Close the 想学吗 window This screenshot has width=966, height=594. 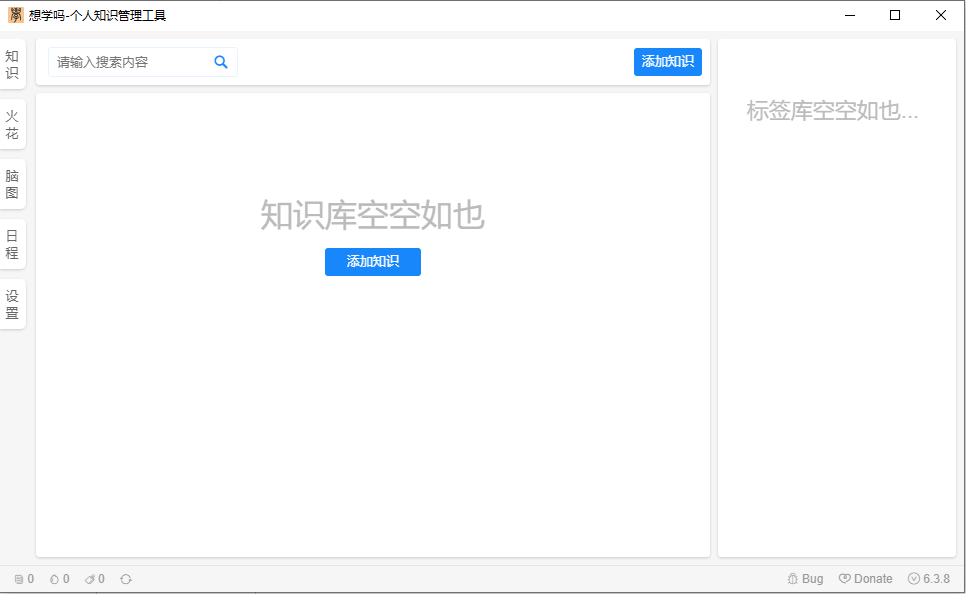(x=941, y=15)
